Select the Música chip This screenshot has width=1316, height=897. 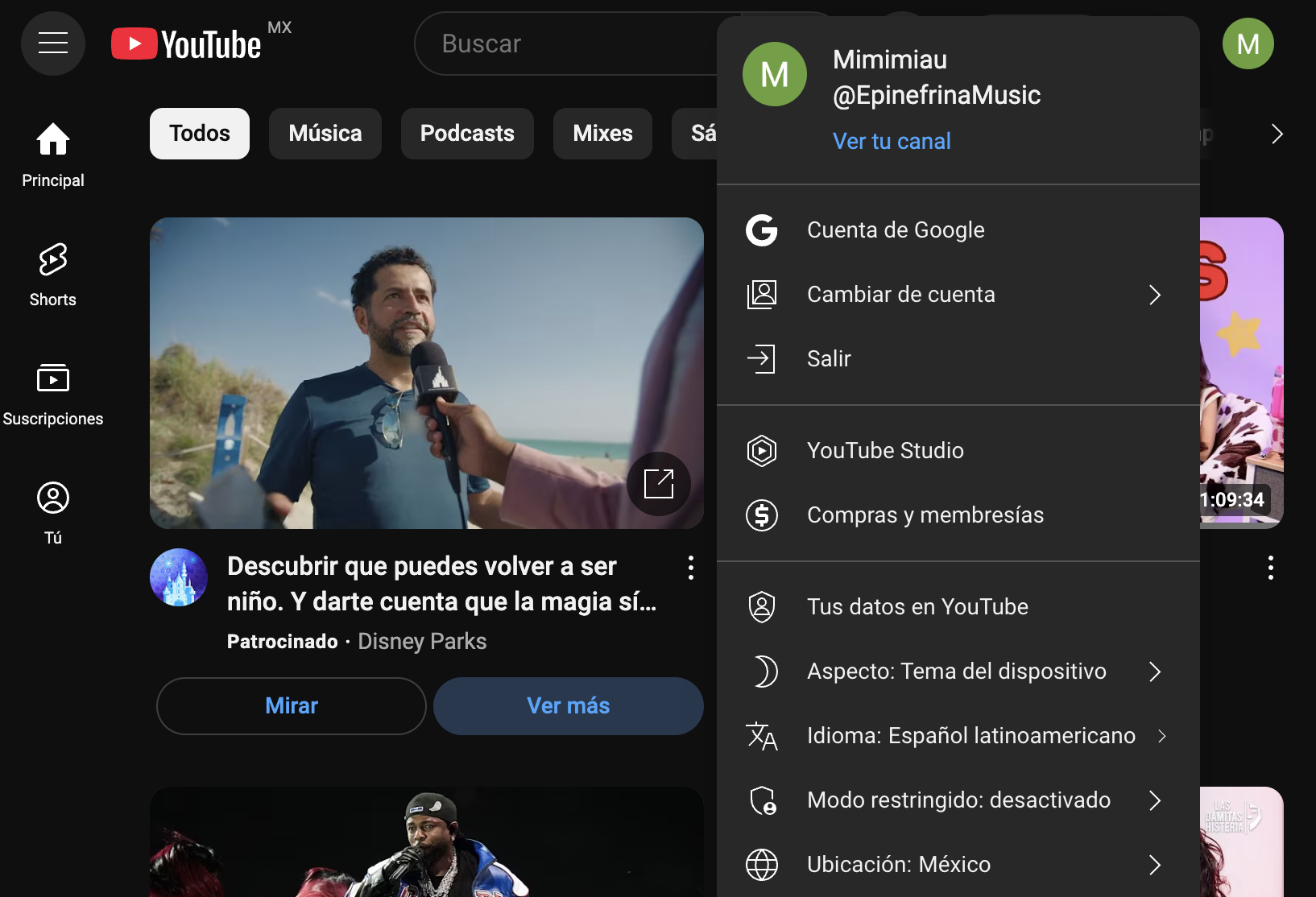[x=325, y=134]
